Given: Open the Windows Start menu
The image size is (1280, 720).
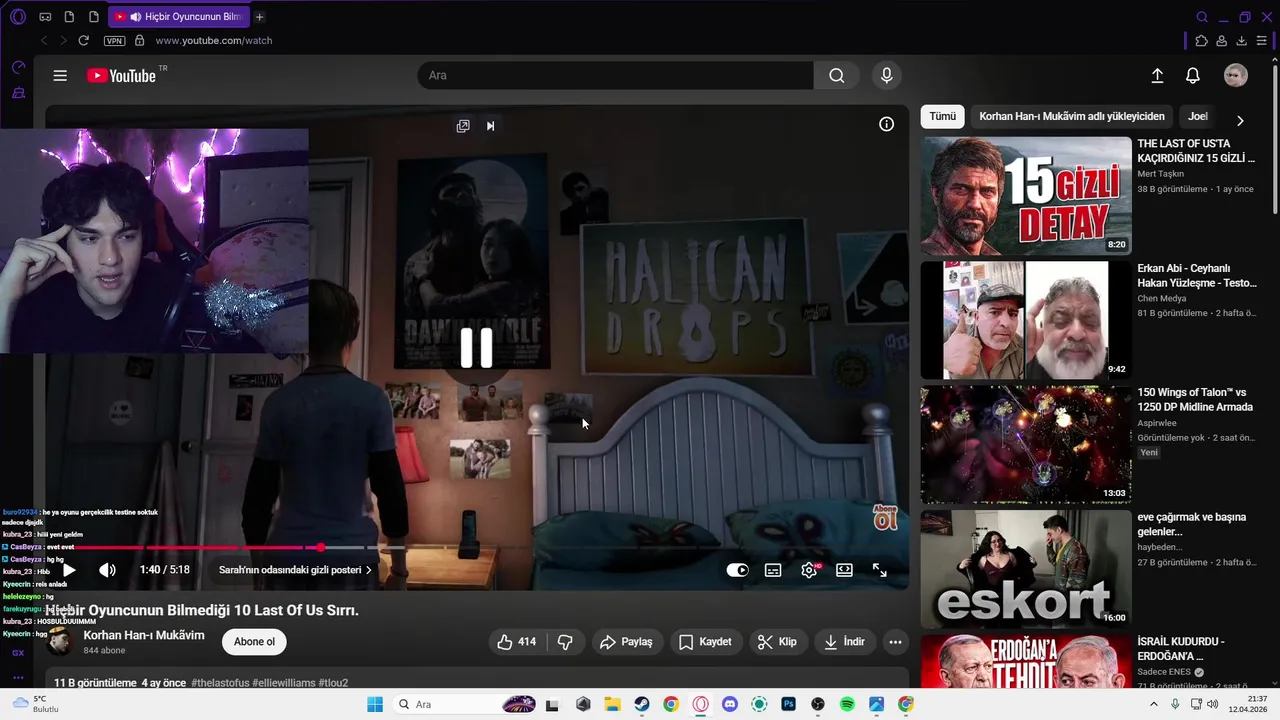Looking at the screenshot, I should [x=375, y=705].
